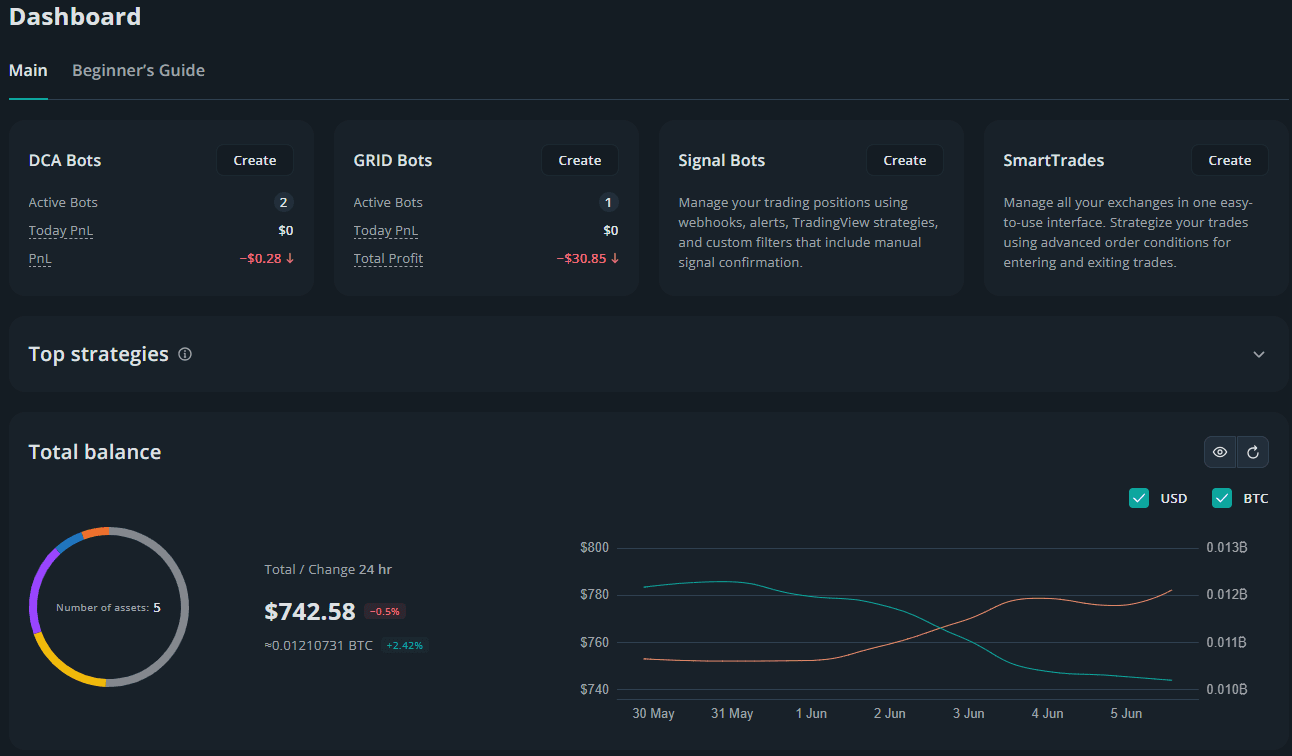
Task: Click the purple segment of the assets donut
Action: (37, 588)
